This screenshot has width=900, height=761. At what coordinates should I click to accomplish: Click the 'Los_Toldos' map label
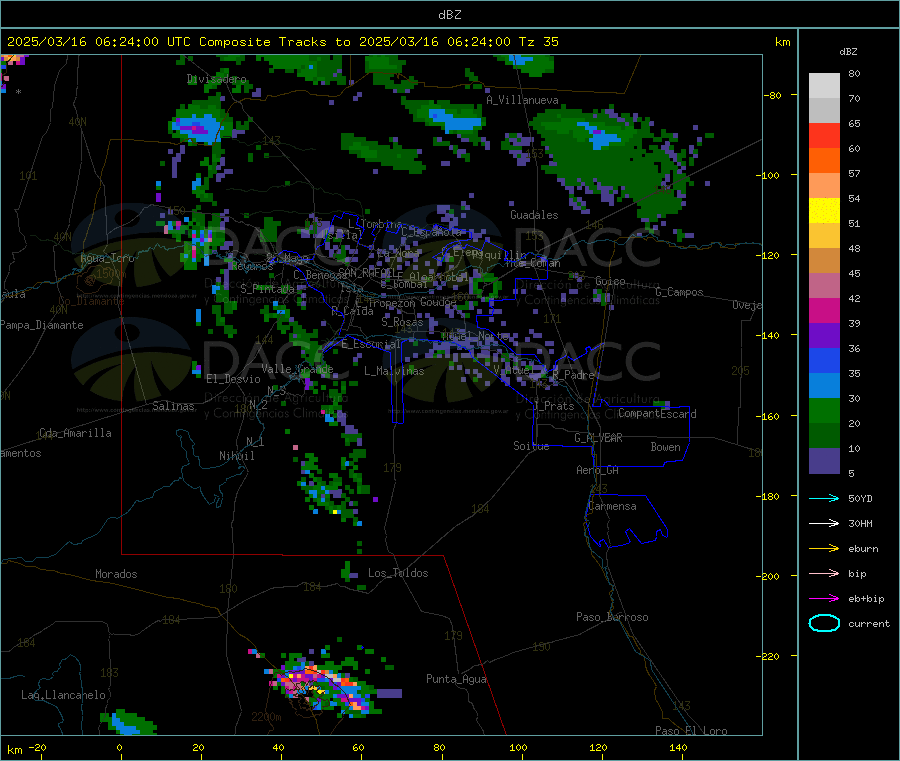398,573
